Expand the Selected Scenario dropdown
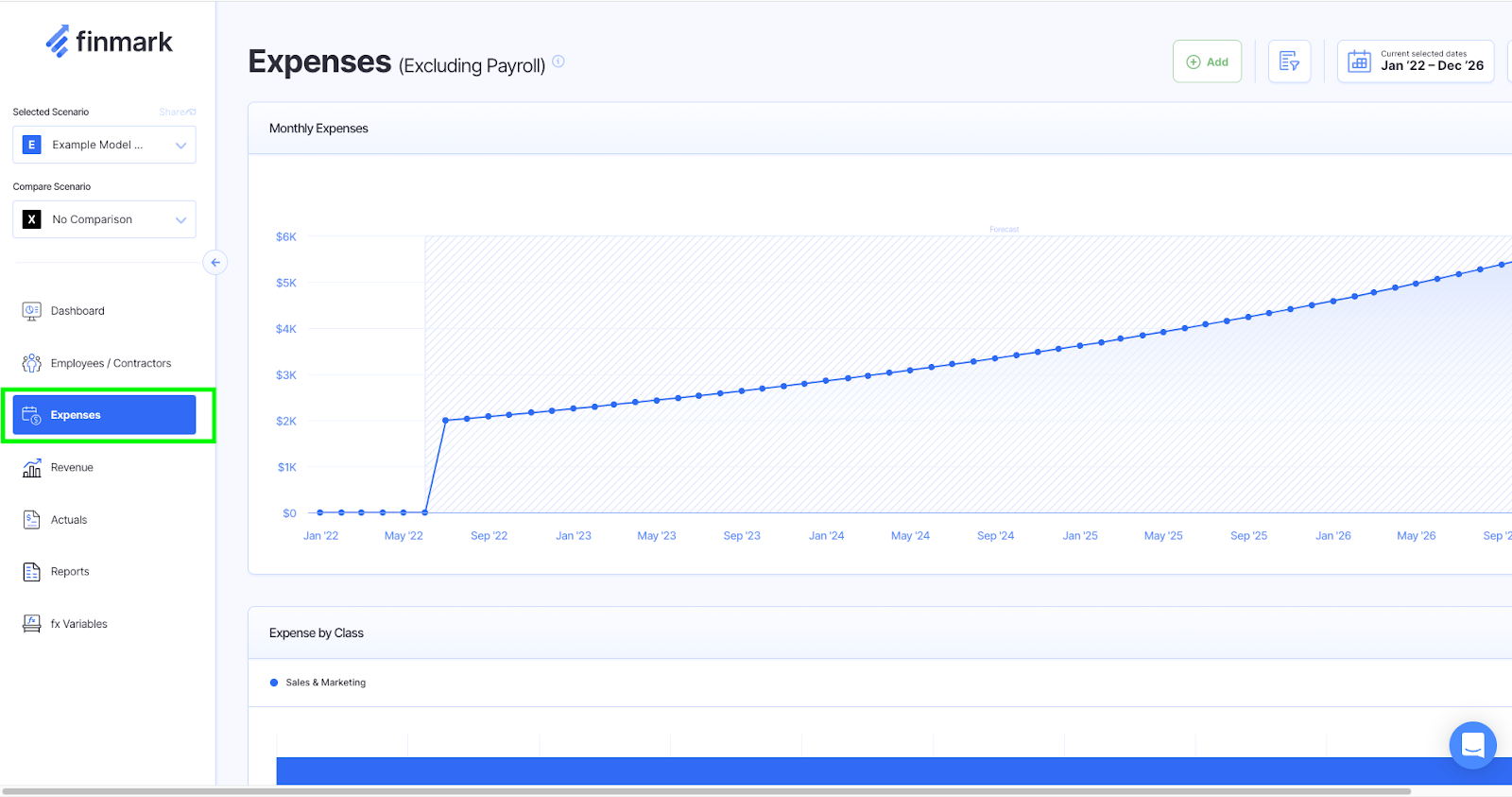Viewport: 1512px width, 797px height. [104, 145]
